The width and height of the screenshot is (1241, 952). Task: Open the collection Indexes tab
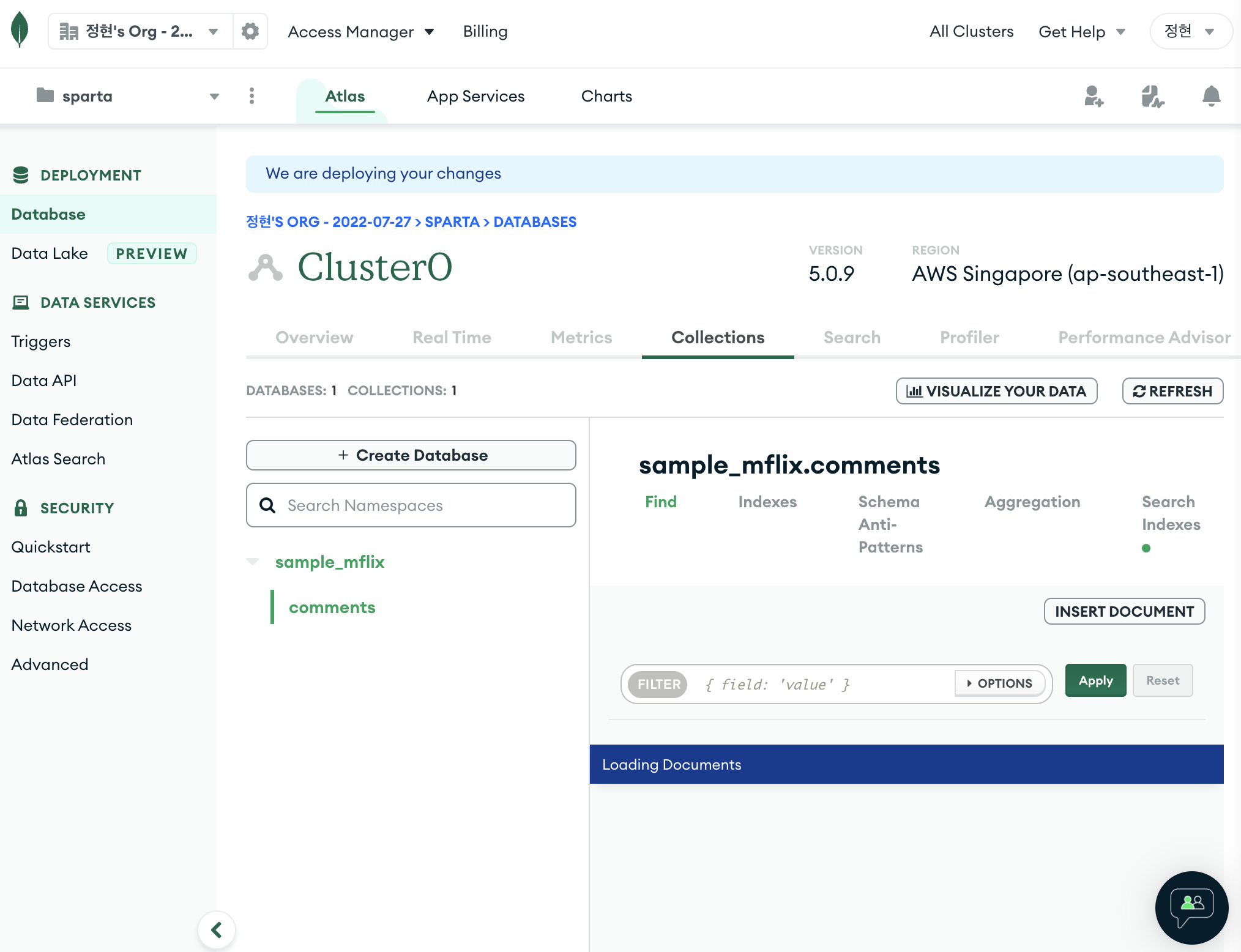767,502
